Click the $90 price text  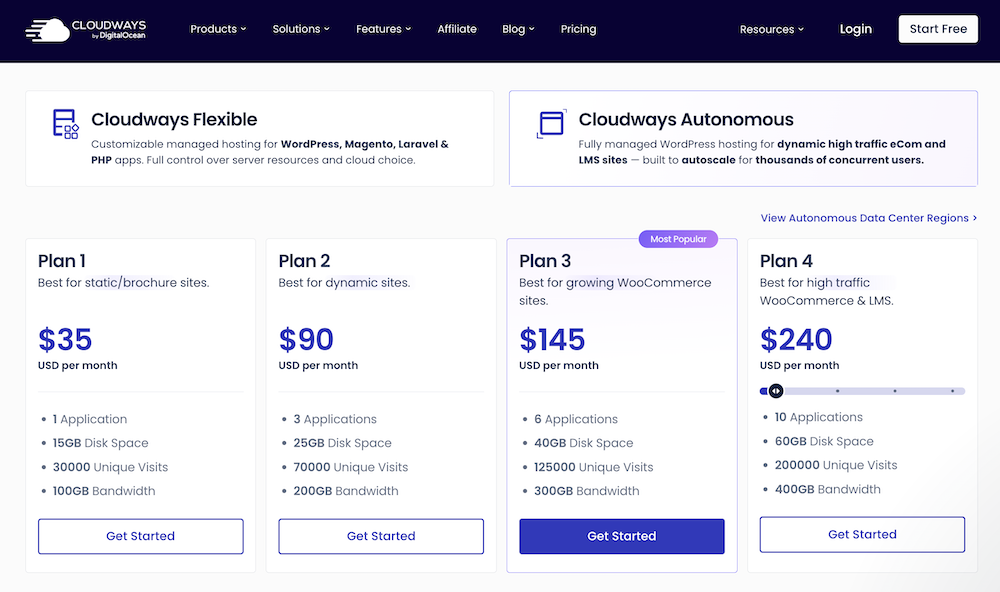pos(306,339)
